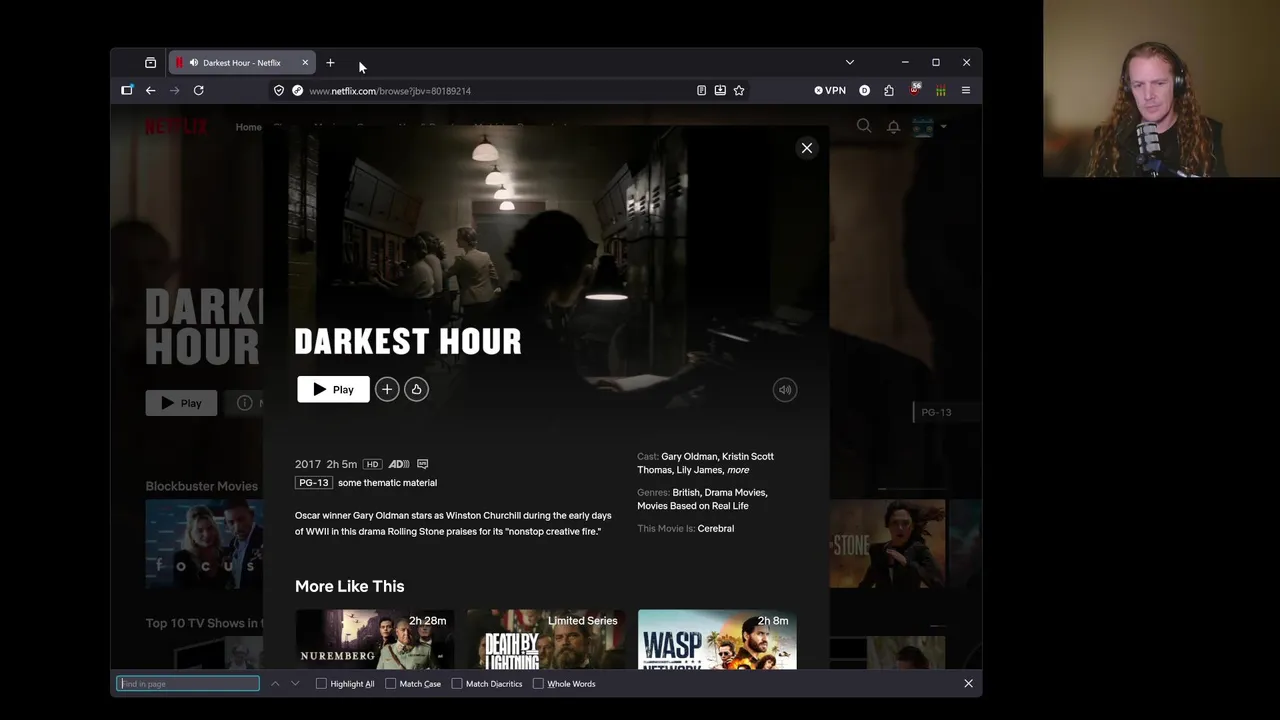
Task: Open the Drama Movies genre link
Action: click(x=735, y=492)
